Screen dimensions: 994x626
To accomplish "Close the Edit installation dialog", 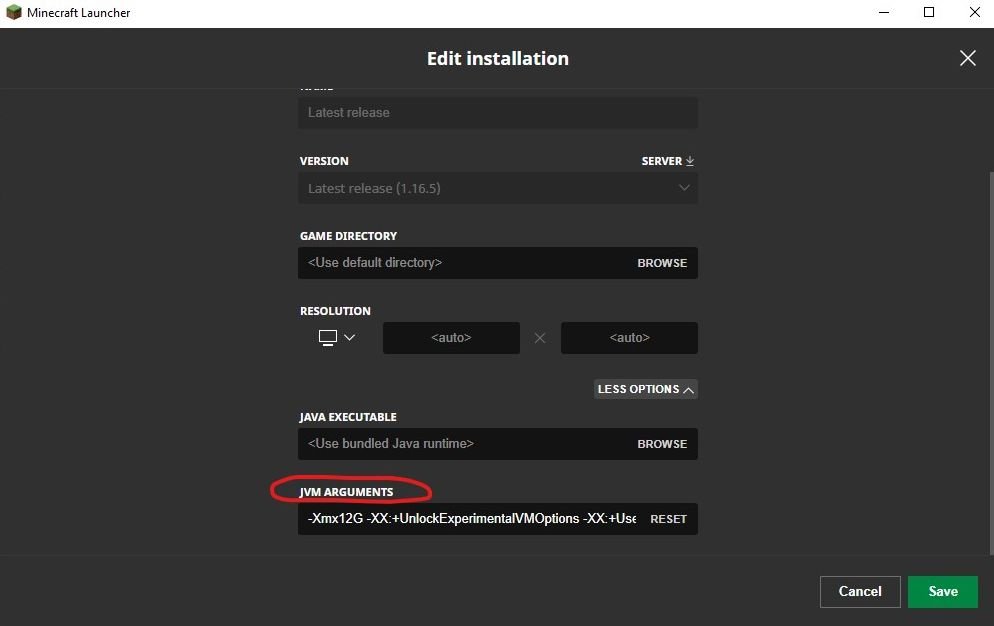I will click(x=967, y=58).
